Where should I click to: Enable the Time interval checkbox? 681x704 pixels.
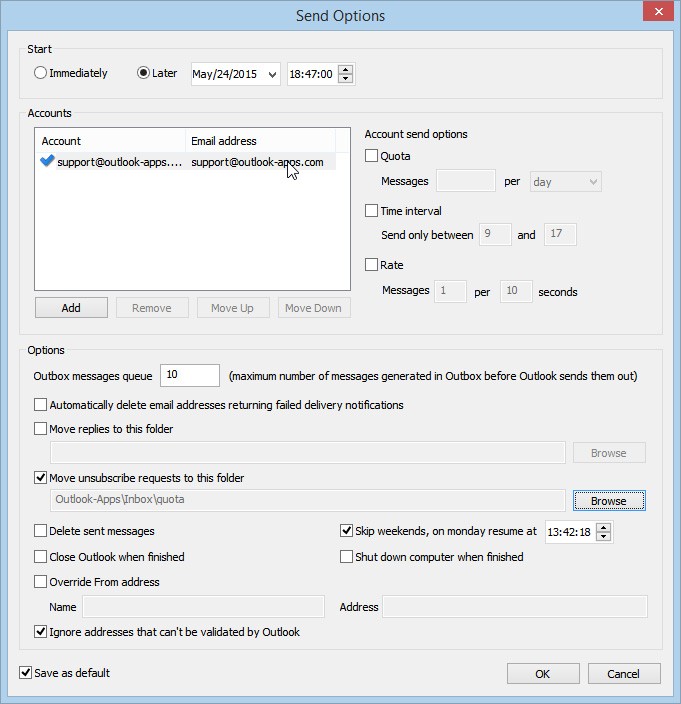(371, 211)
